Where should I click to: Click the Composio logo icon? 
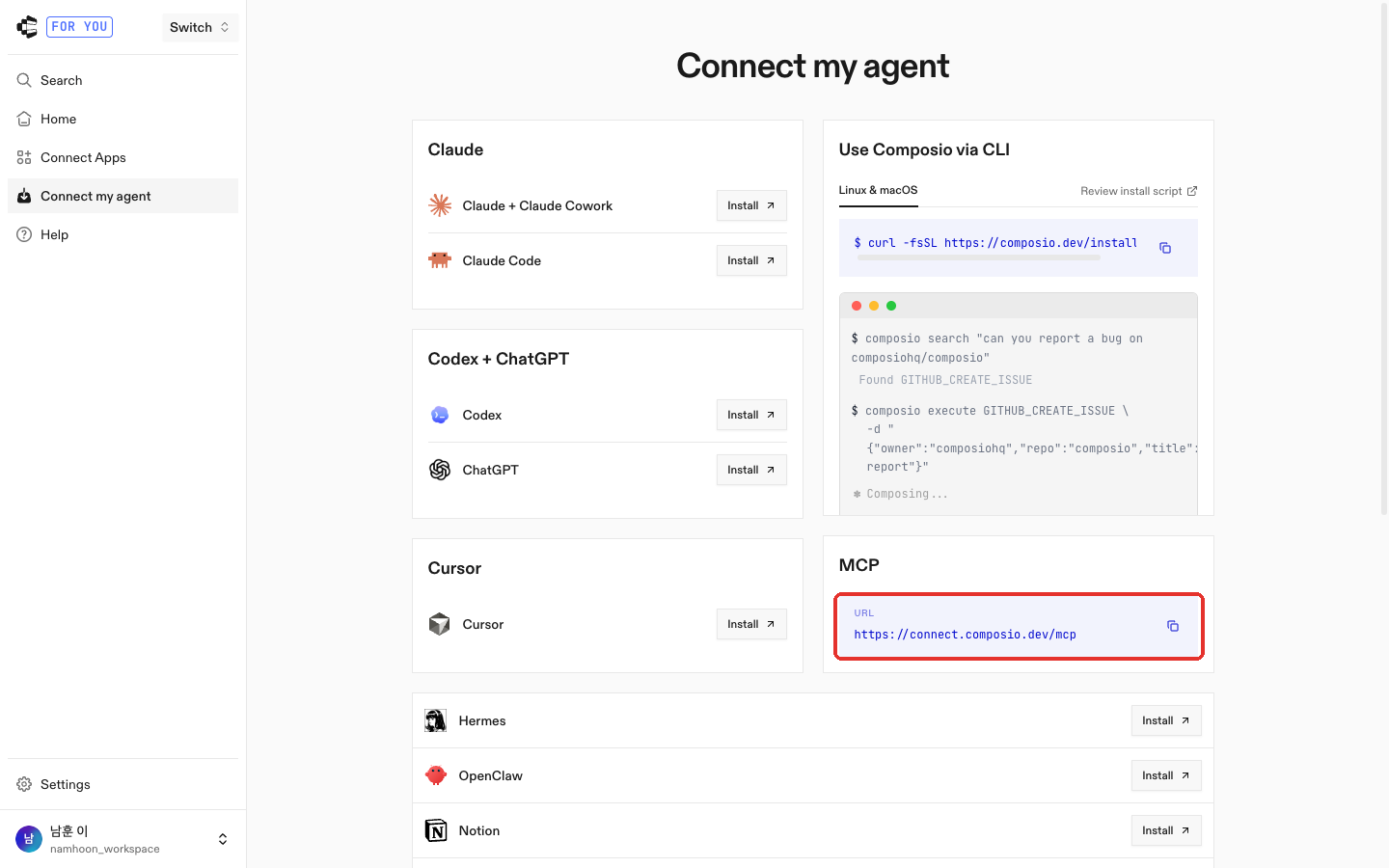[x=27, y=27]
